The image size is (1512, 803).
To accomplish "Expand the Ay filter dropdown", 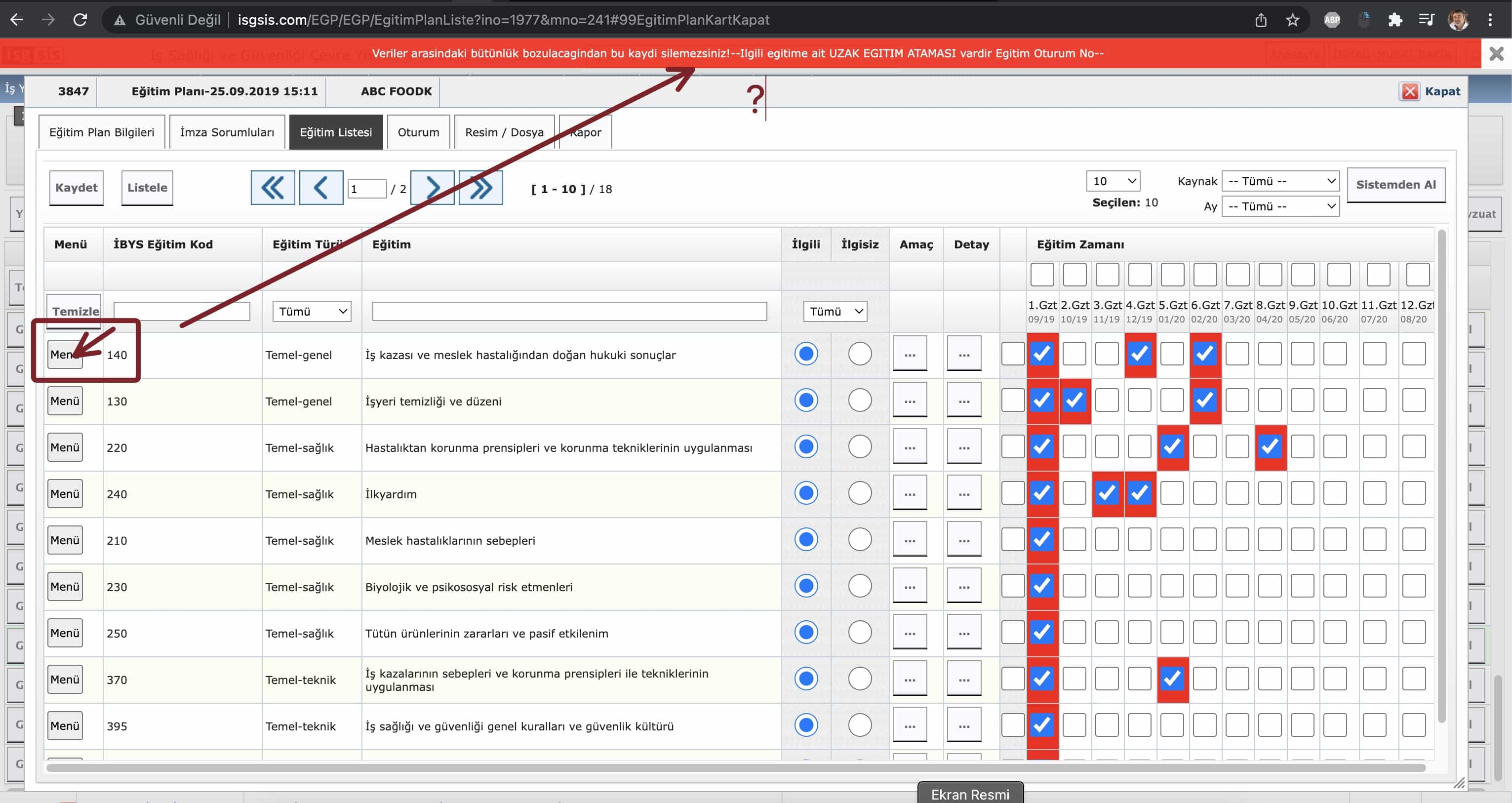I will click(1280, 206).
